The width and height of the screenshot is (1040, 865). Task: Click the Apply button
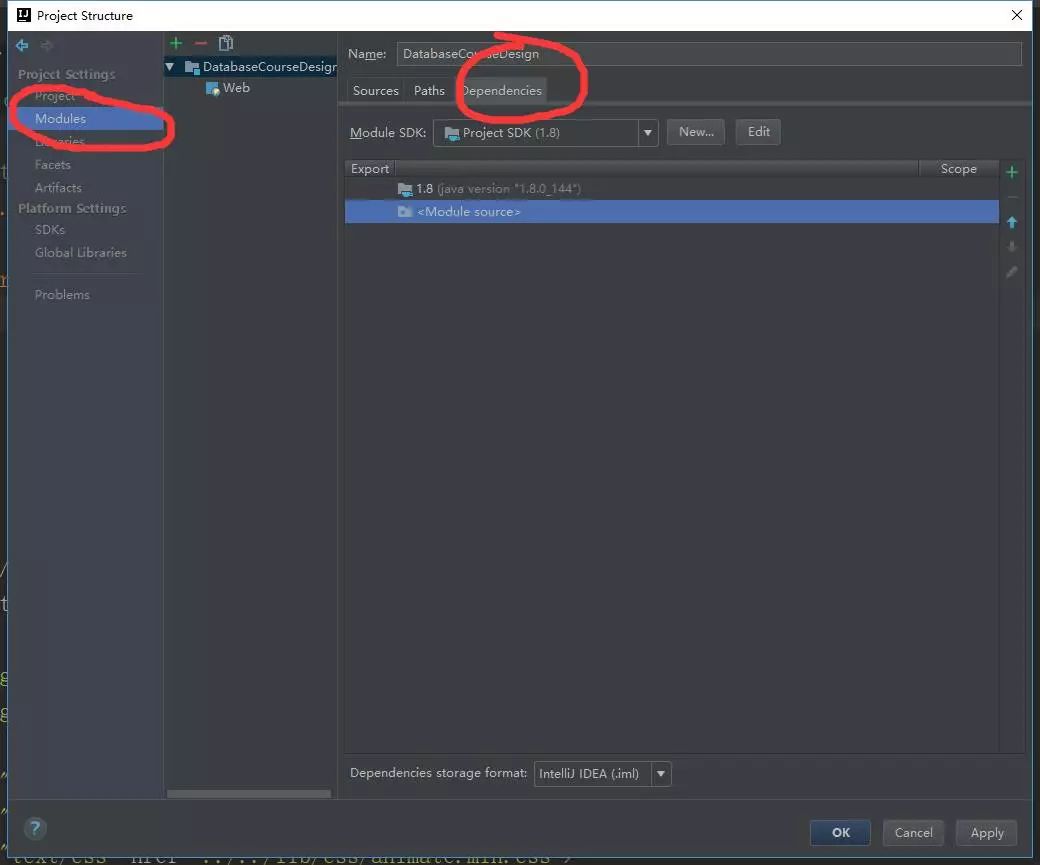pyautogui.click(x=986, y=832)
